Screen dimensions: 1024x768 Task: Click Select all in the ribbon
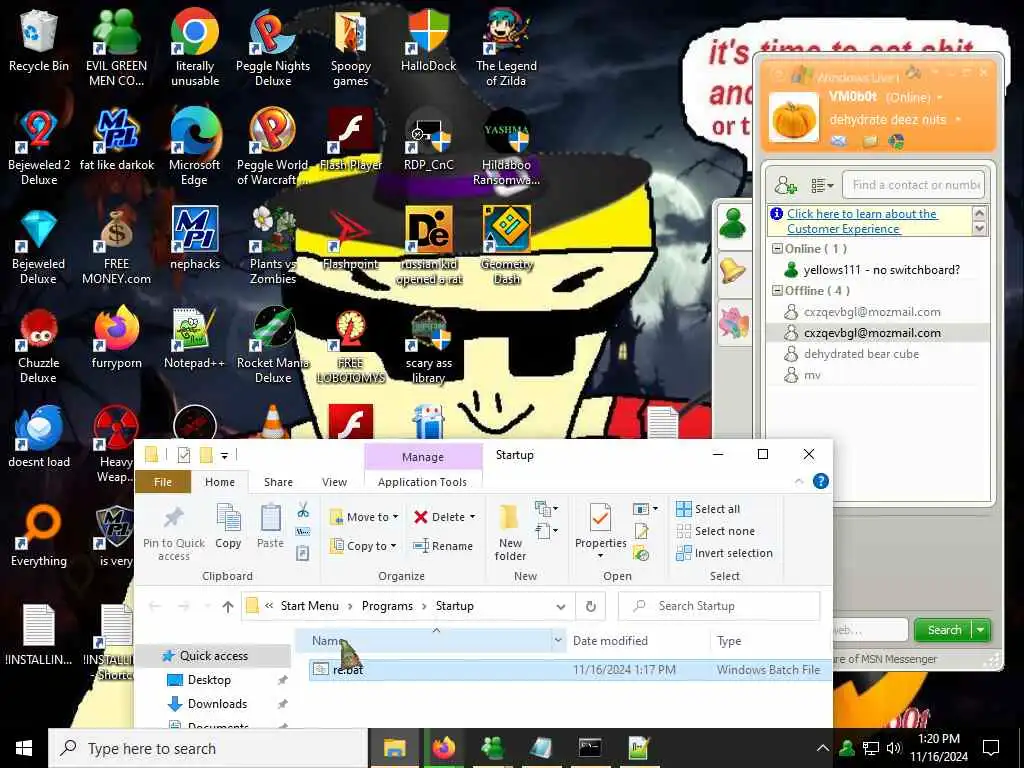coord(709,509)
